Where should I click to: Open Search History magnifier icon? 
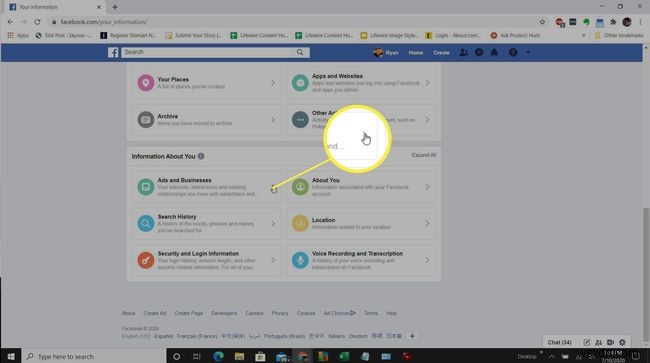[x=146, y=223]
